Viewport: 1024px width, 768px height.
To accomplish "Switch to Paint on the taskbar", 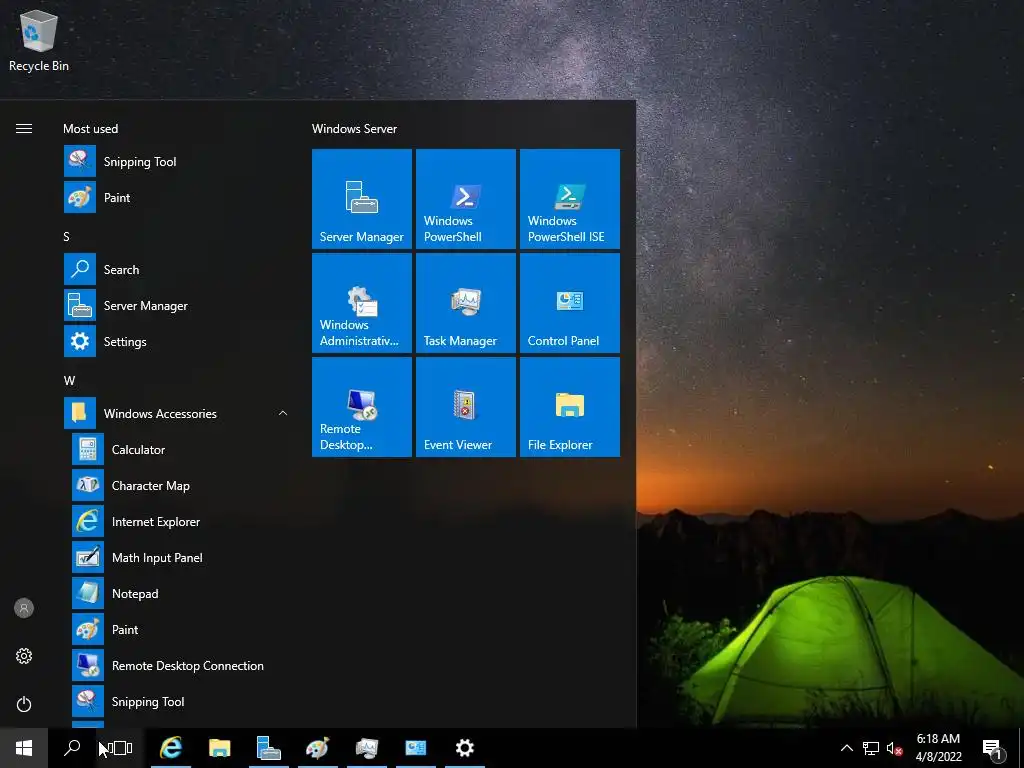I will point(317,748).
